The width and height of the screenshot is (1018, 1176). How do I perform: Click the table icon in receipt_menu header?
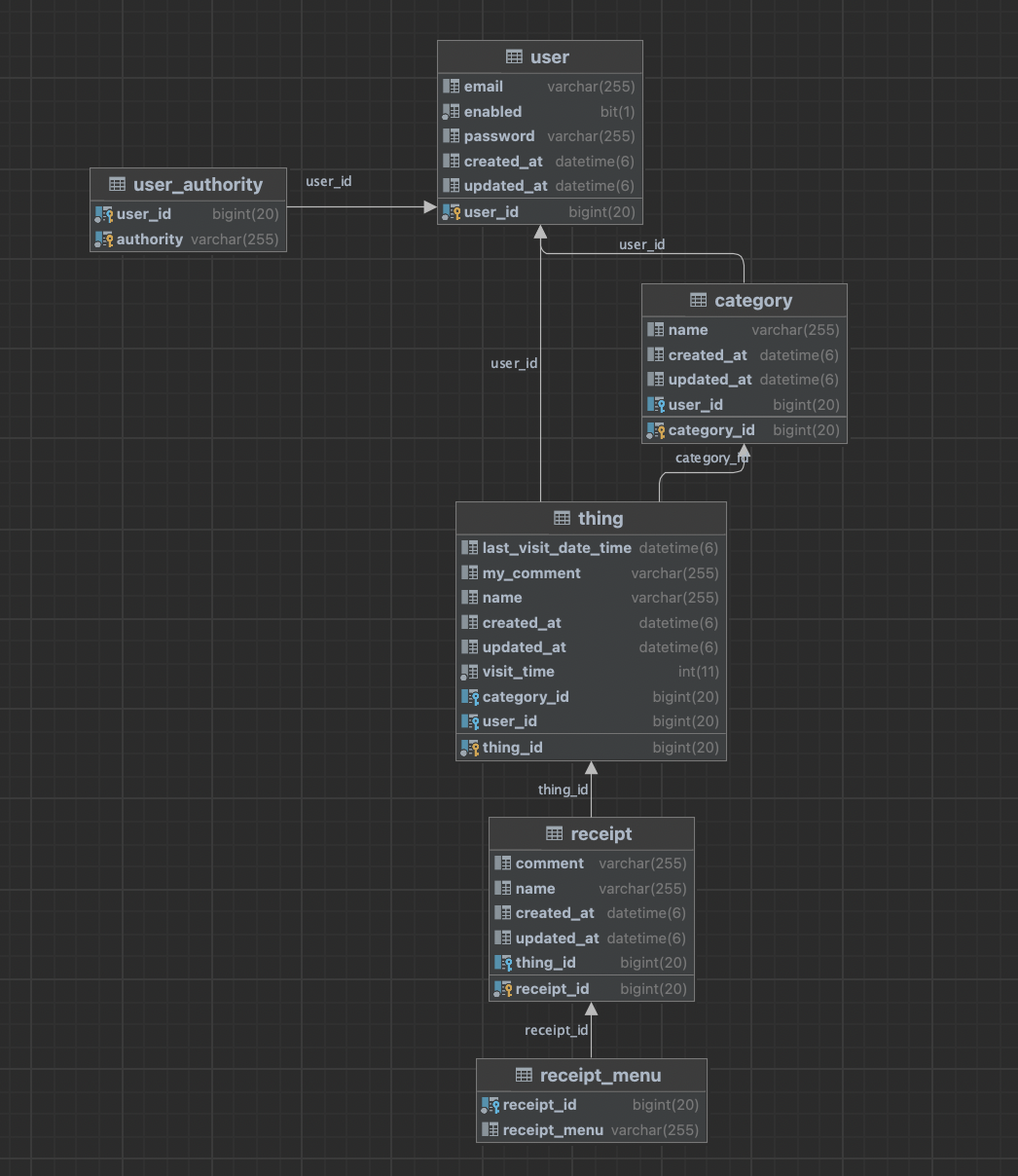click(x=524, y=1076)
